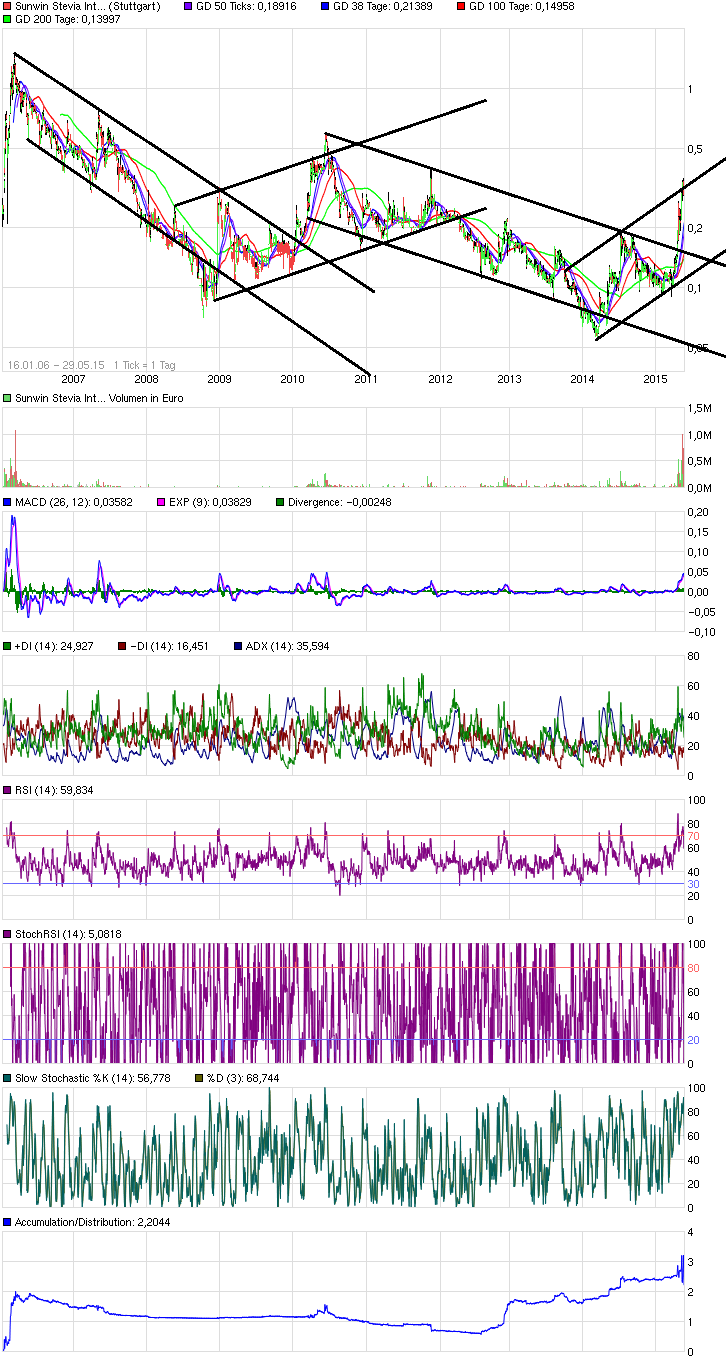This screenshot has width=726, height=1360.
Task: Click the teal Slow Stochastic %K swatch
Action: [8, 1078]
